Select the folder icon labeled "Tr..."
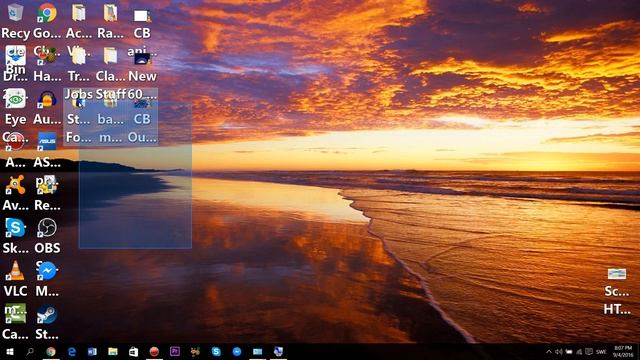This screenshot has width=640, height=360. (x=78, y=56)
